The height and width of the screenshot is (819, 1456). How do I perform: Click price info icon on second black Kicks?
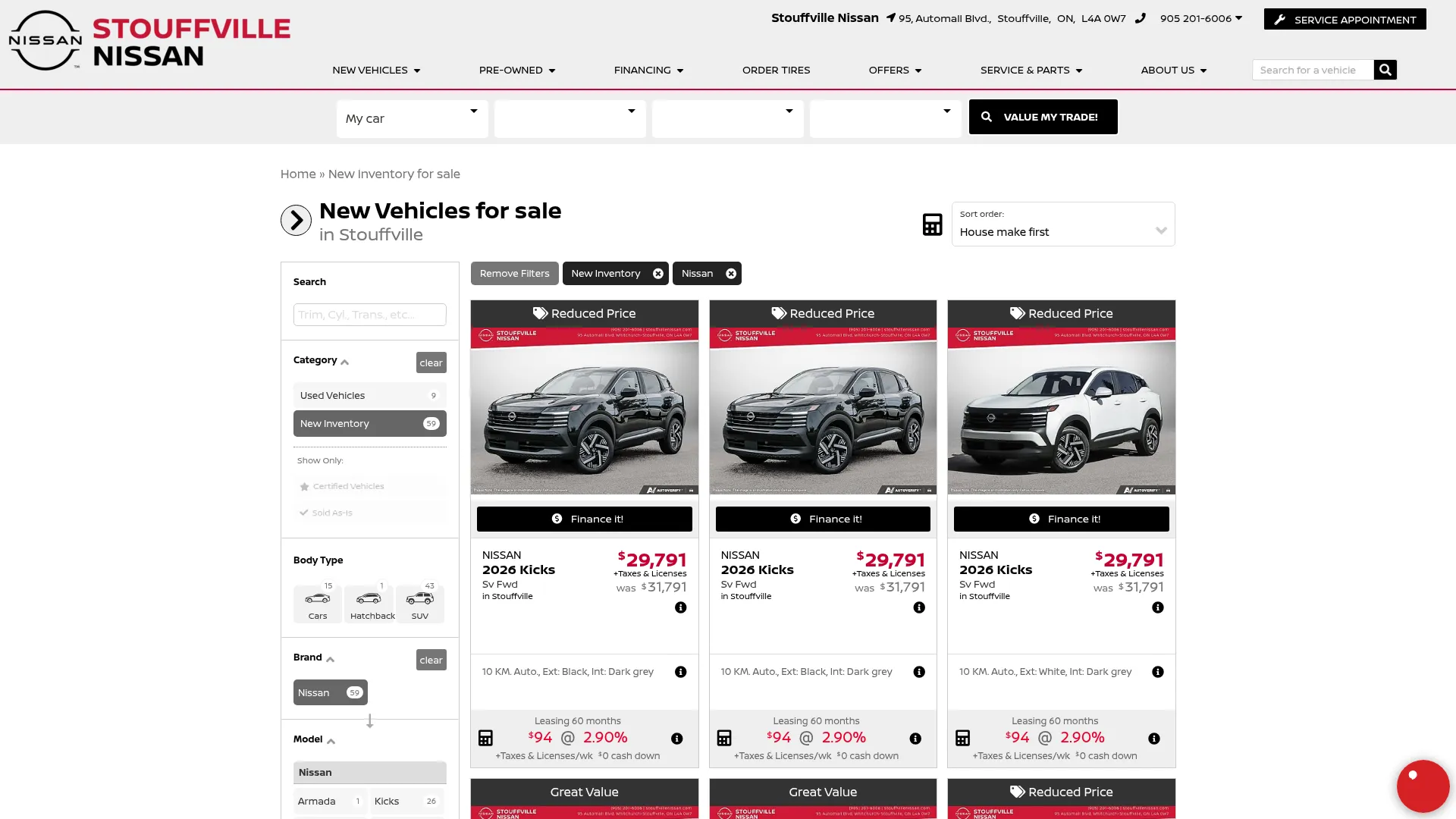point(919,607)
